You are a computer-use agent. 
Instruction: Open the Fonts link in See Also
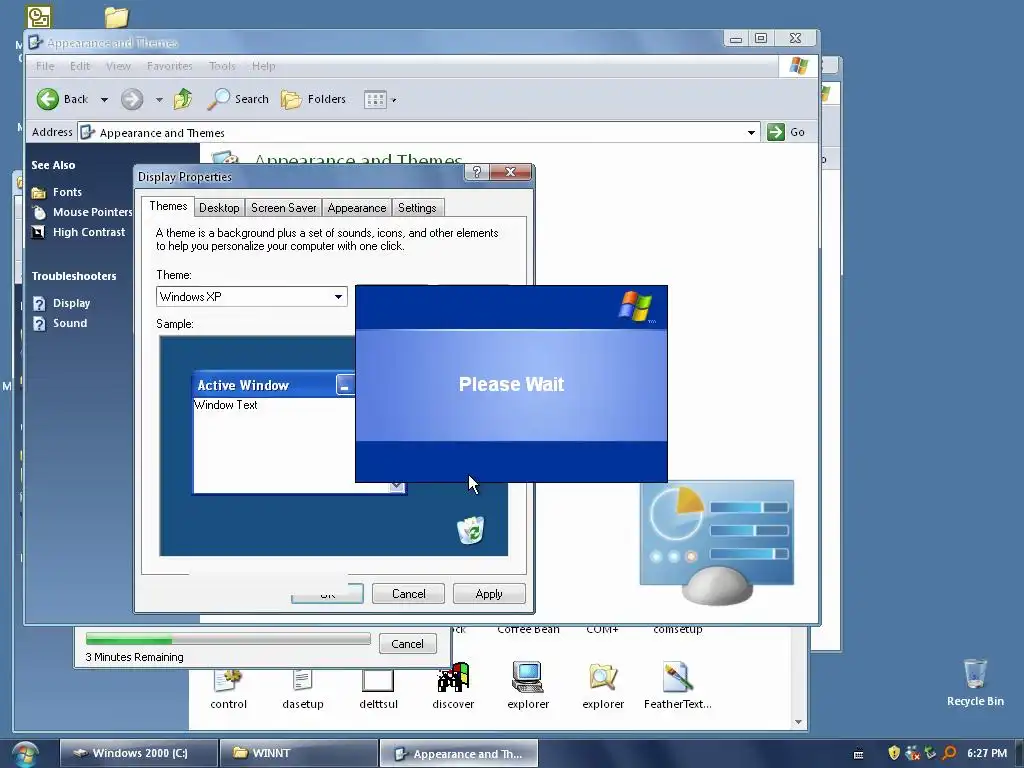coord(67,192)
